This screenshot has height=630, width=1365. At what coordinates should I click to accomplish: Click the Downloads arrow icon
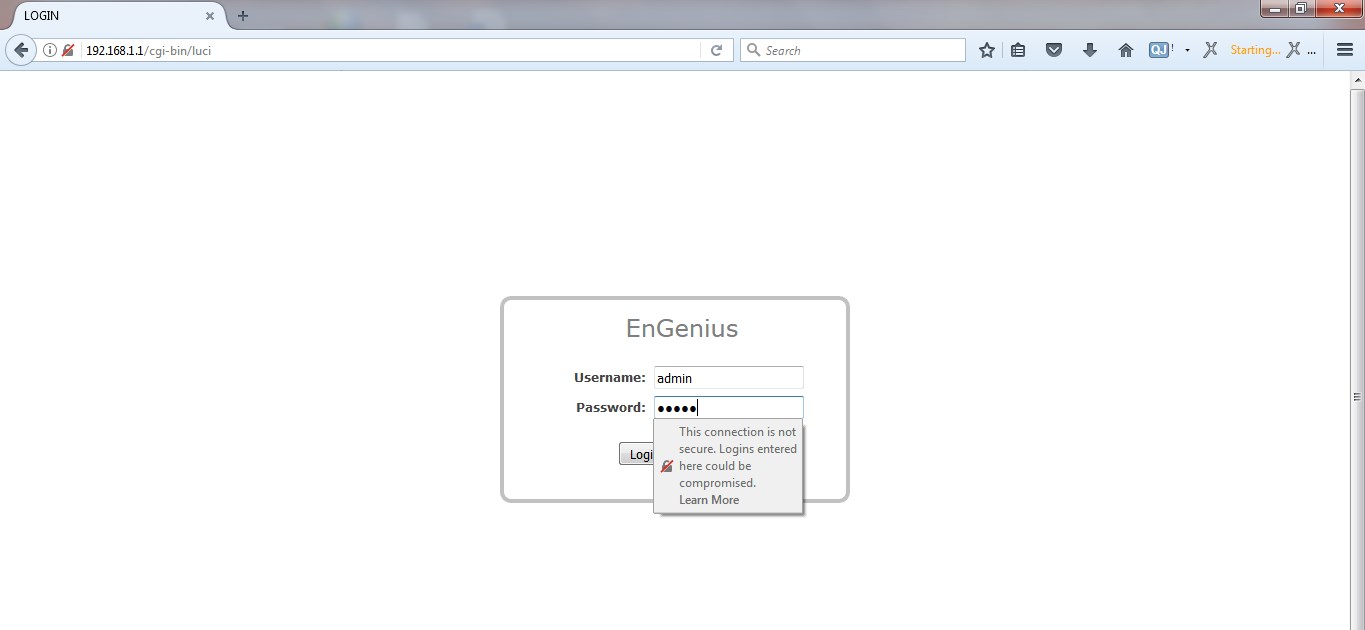tap(1089, 49)
